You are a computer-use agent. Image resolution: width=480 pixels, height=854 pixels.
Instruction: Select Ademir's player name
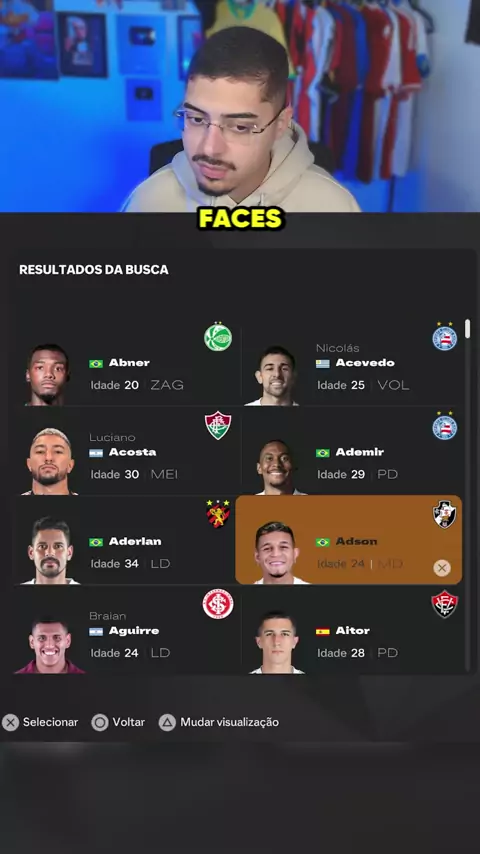point(360,452)
